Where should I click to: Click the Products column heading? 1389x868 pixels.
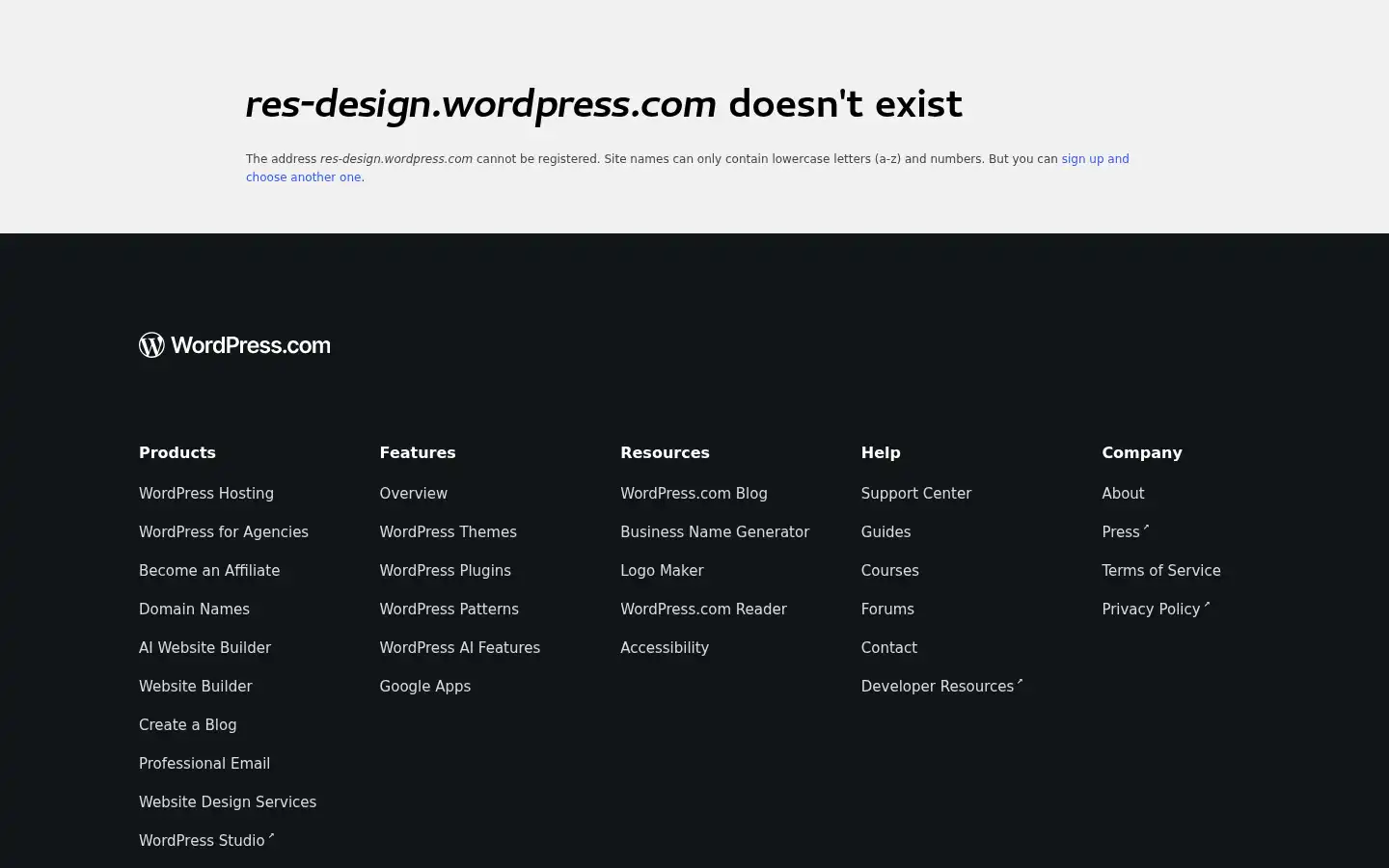(177, 453)
